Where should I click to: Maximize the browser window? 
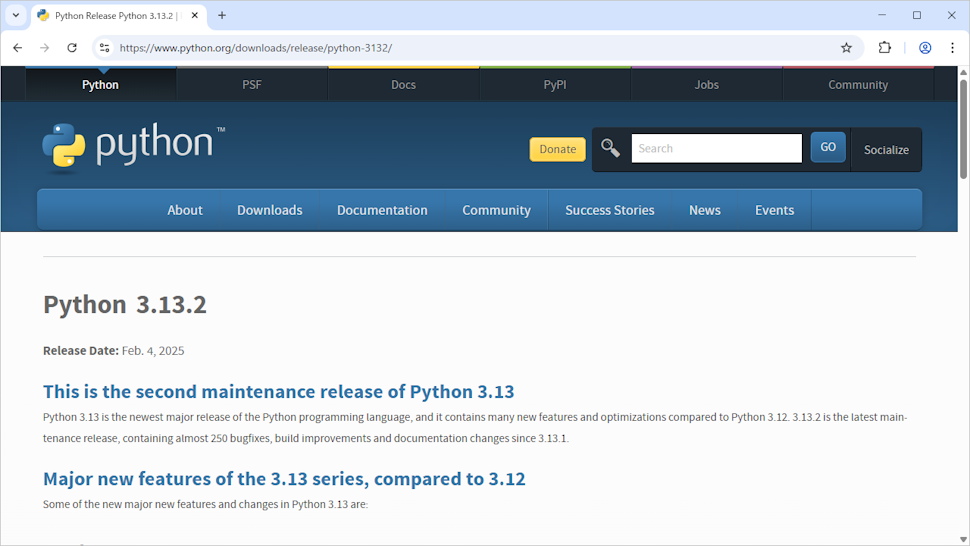tap(917, 15)
